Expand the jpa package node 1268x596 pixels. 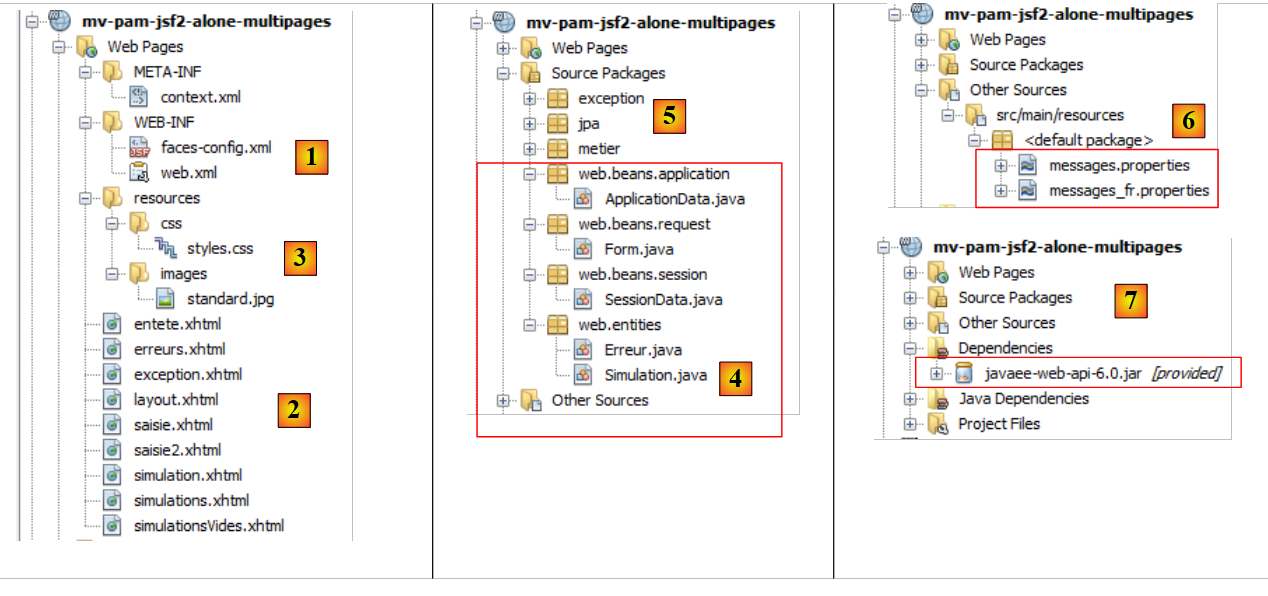pyautogui.click(x=530, y=124)
